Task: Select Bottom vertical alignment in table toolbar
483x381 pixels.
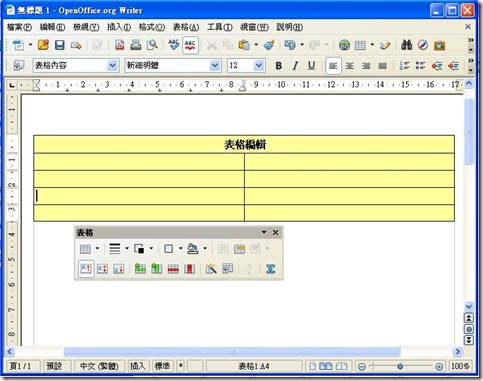Action: point(119,269)
